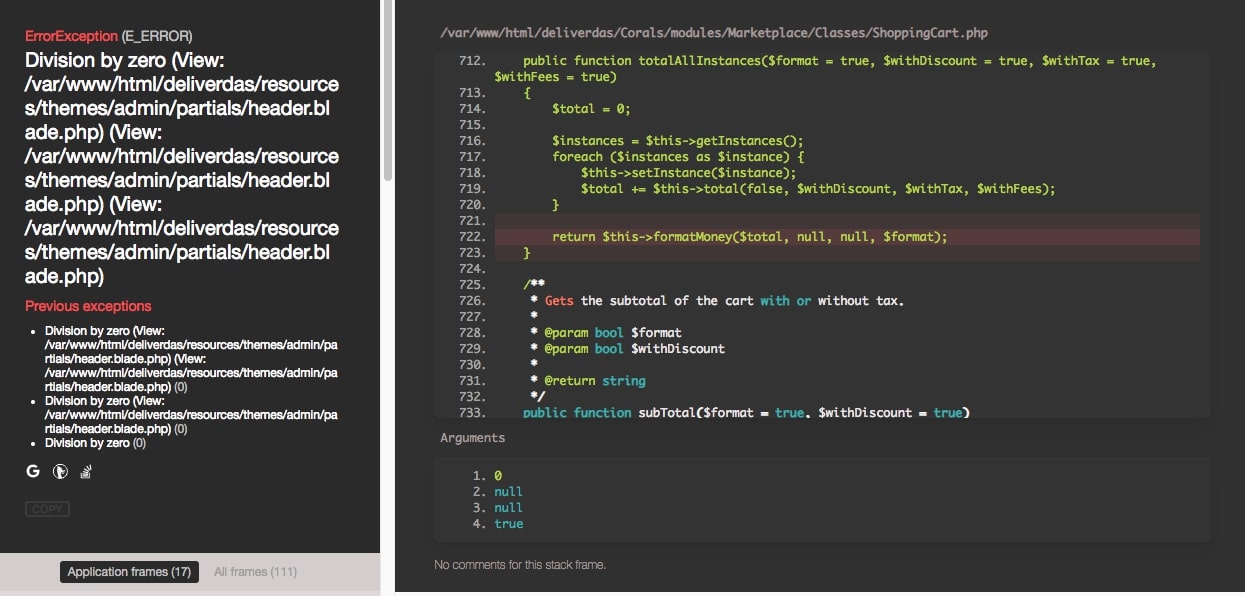Click the '(E_ERROR)' label
Screen dimensions: 1245x596
click(x=157, y=36)
